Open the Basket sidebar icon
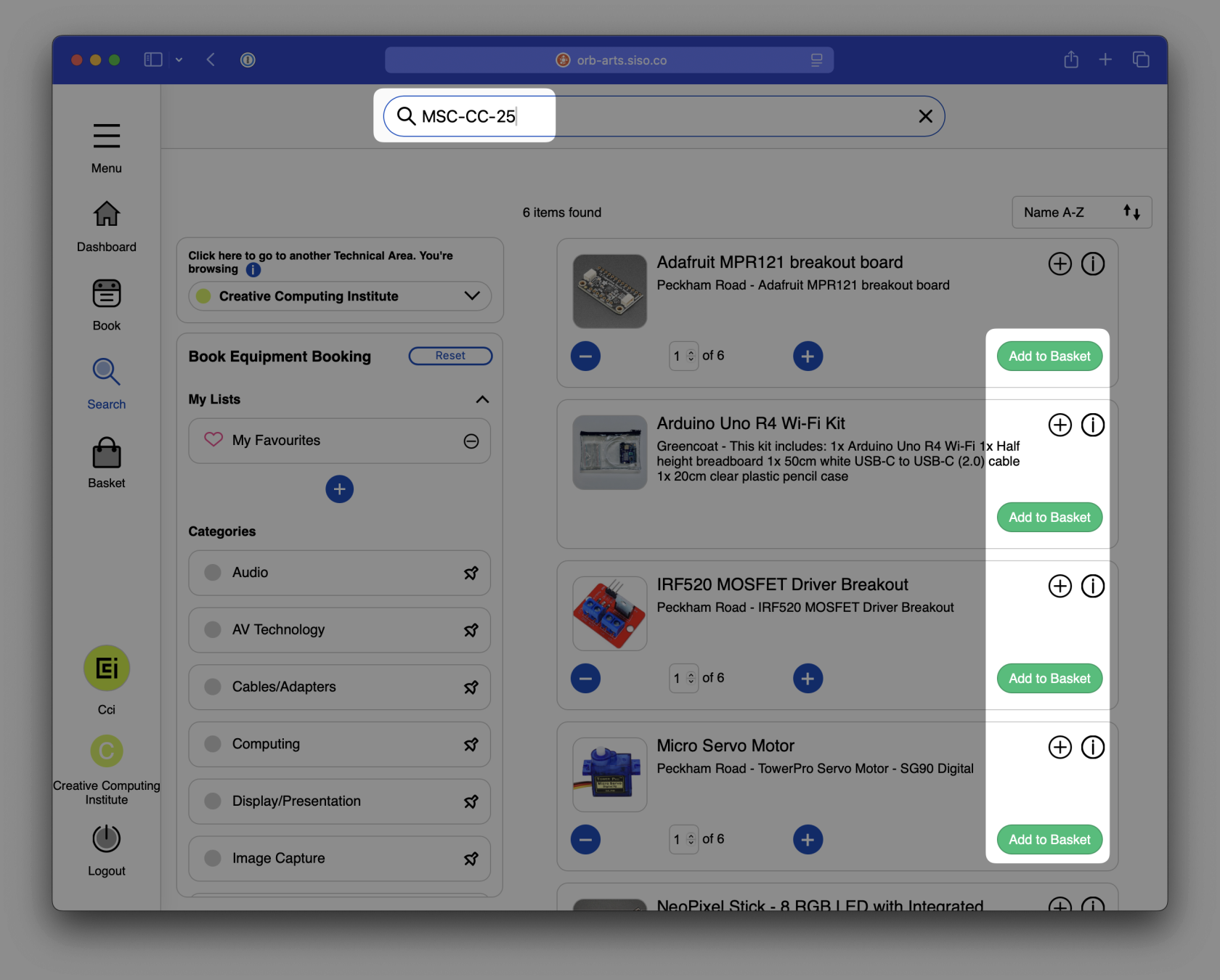The height and width of the screenshot is (980, 1220). (x=107, y=452)
